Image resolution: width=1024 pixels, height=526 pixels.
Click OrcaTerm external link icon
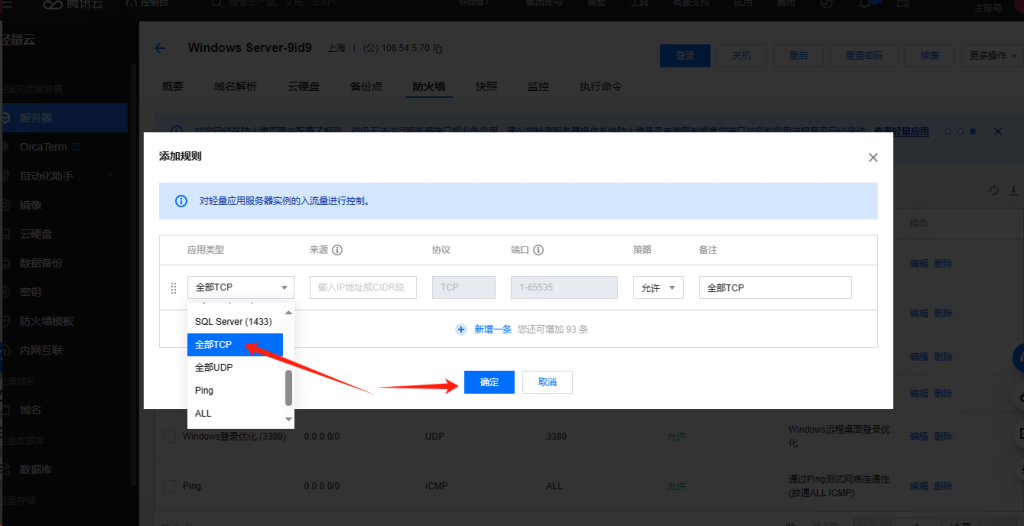(x=76, y=147)
